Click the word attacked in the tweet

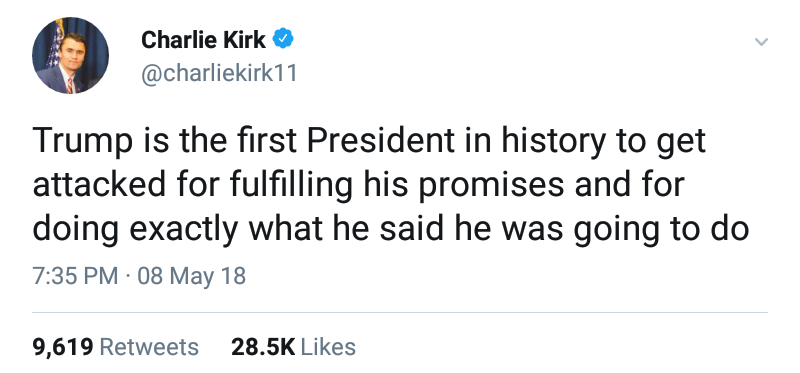(x=99, y=185)
